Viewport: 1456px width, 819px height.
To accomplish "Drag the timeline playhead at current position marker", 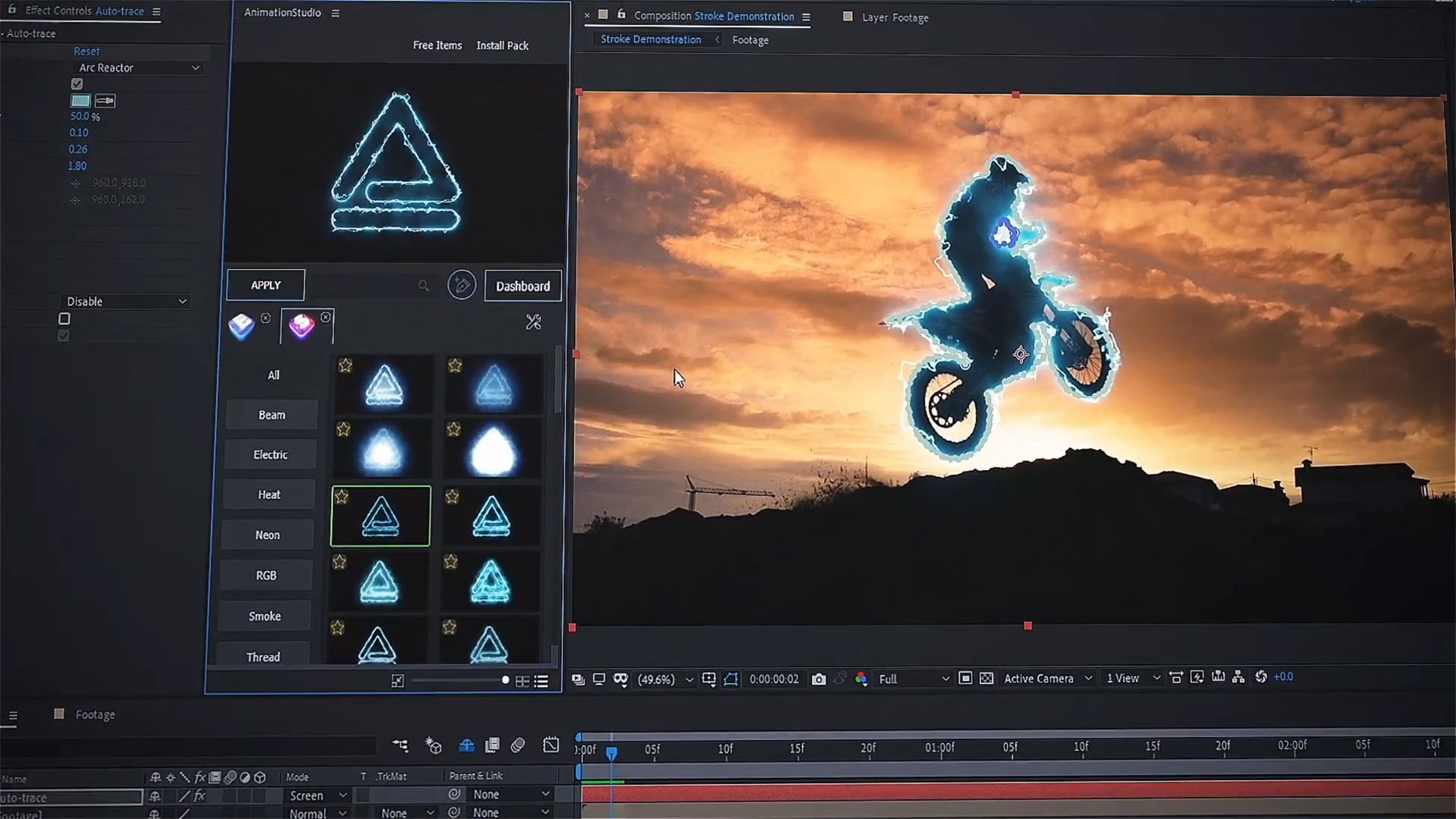I will point(611,749).
